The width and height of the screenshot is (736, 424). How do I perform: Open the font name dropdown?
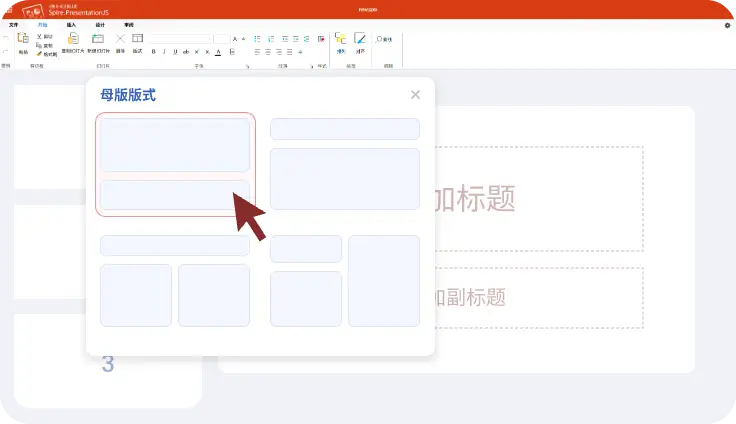pyautogui.click(x=180, y=39)
